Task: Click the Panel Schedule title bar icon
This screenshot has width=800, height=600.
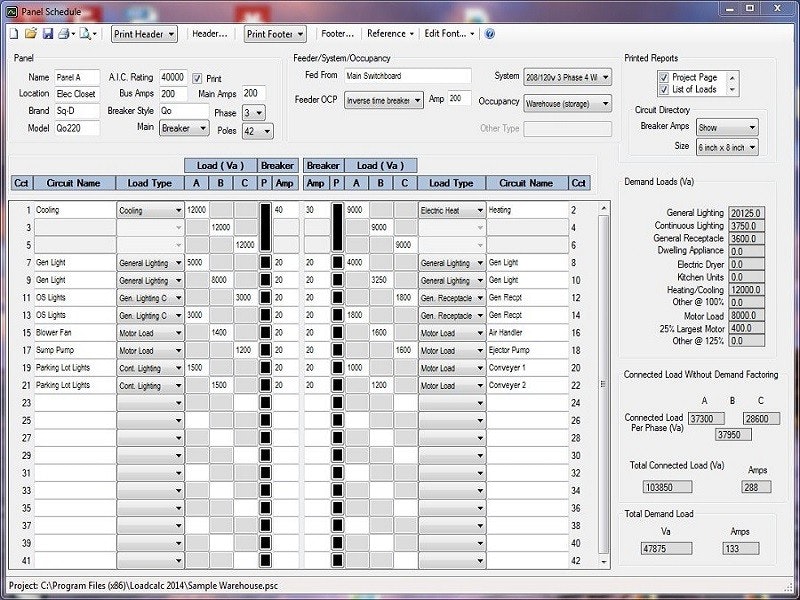Action: point(11,9)
